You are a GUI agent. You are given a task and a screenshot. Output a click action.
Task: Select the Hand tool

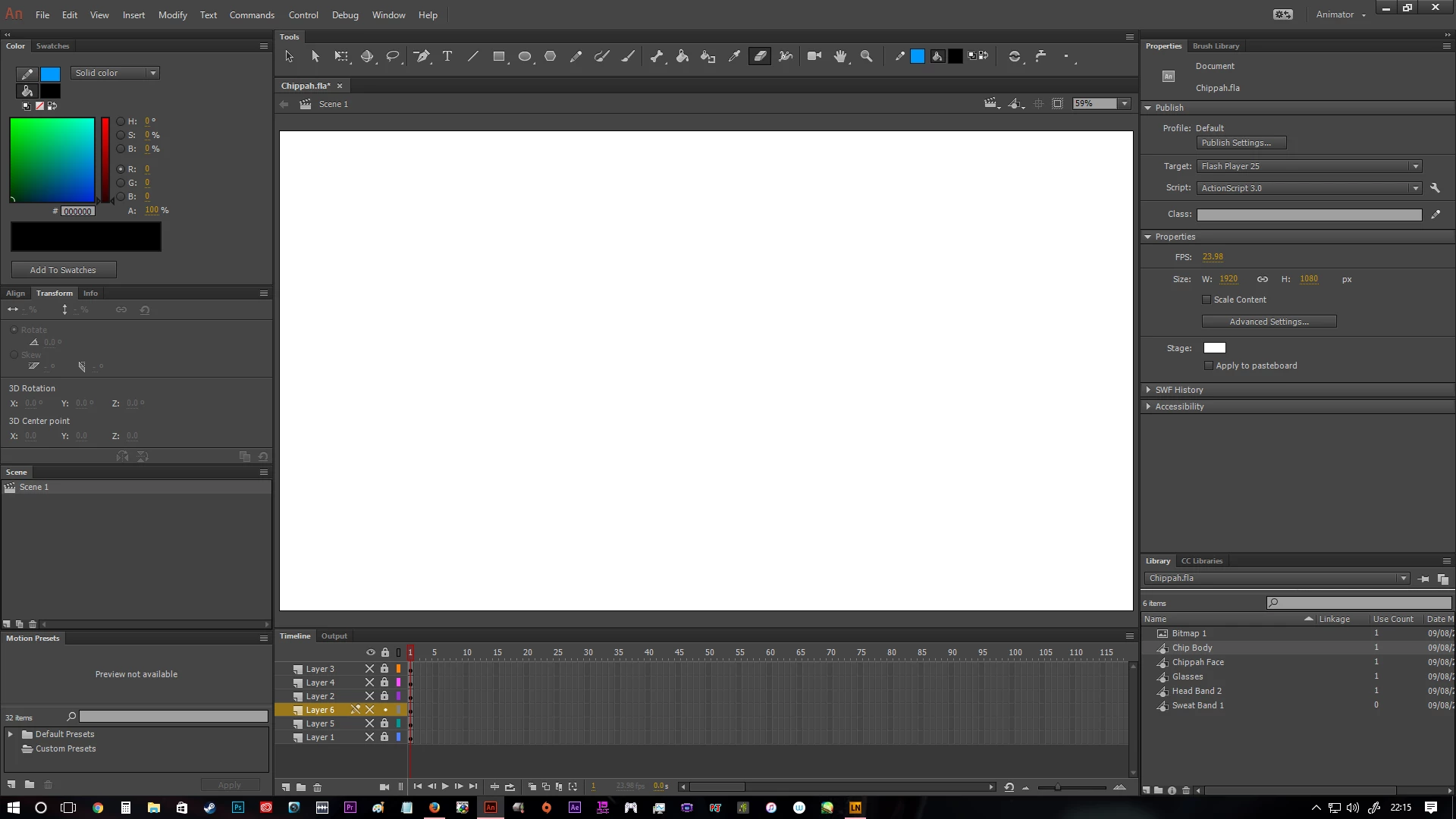840,56
